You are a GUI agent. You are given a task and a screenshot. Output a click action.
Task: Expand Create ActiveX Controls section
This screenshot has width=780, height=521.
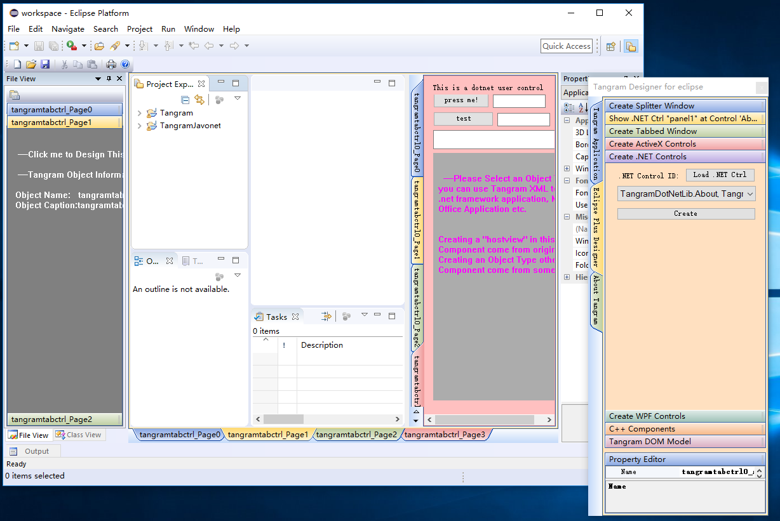pyautogui.click(x=685, y=144)
